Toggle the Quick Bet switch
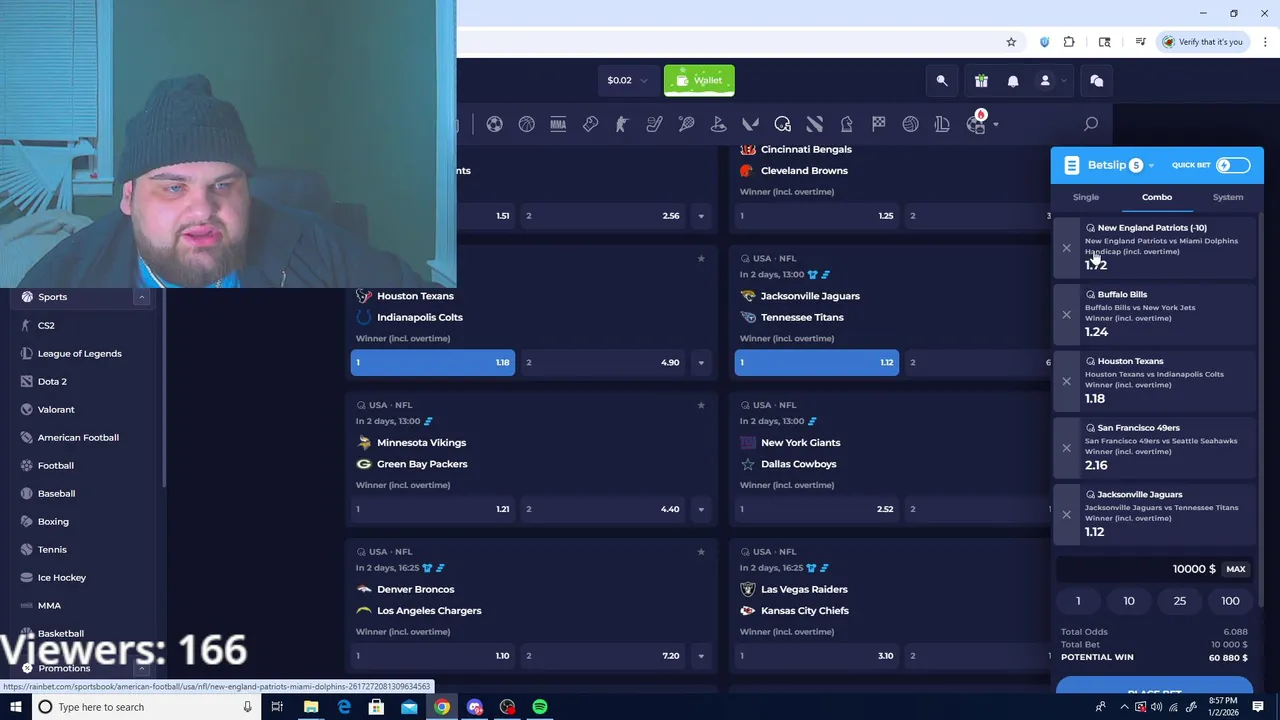The width and height of the screenshot is (1280, 720). pyautogui.click(x=1233, y=165)
